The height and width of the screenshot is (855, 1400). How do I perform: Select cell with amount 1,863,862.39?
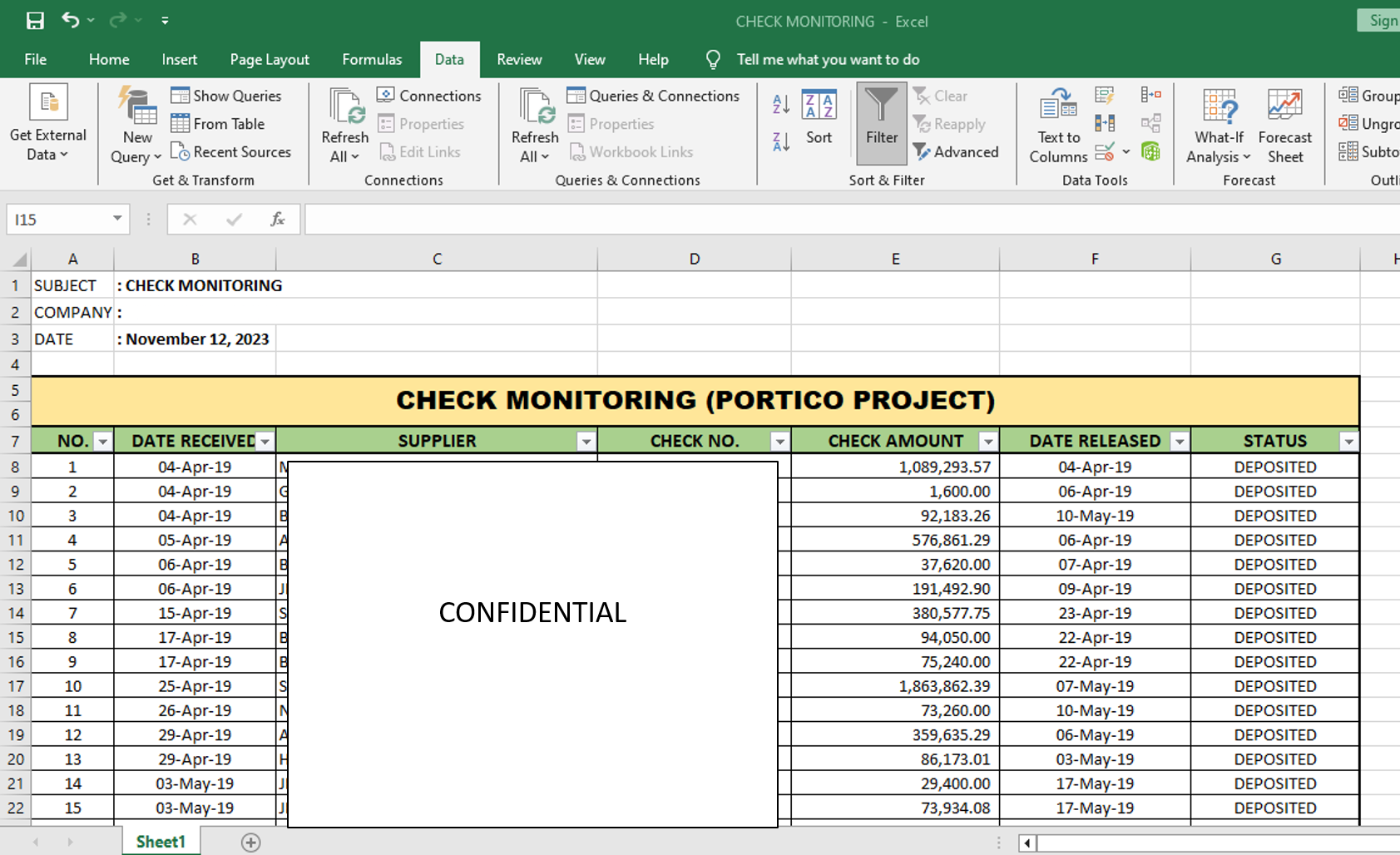point(895,686)
